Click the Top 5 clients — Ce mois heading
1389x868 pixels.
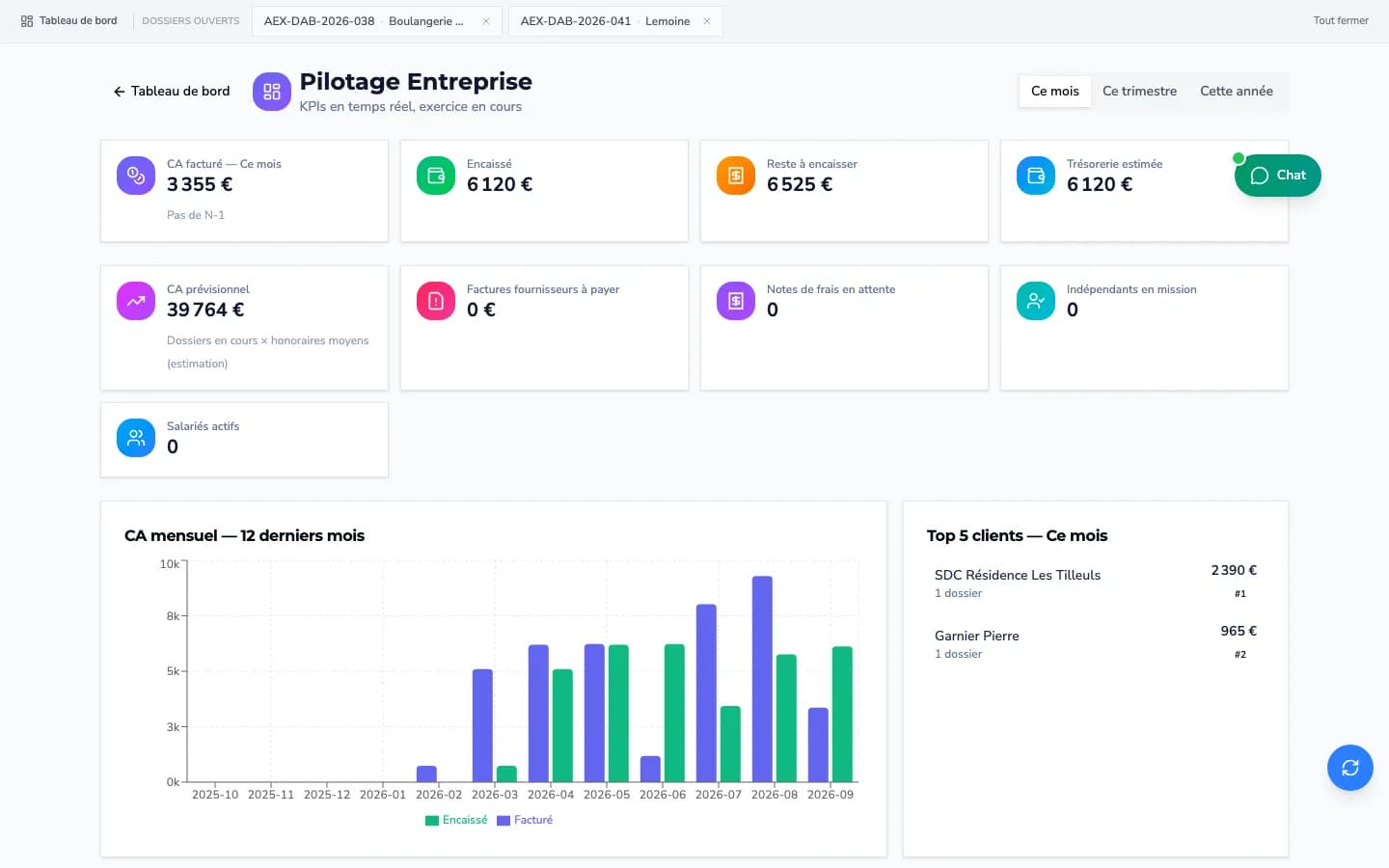[1017, 535]
